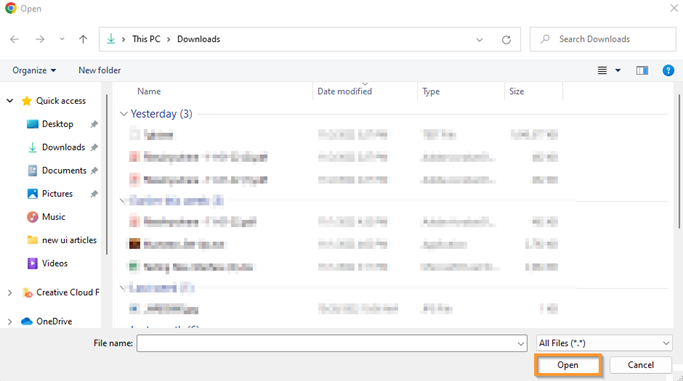
Task: Click the pin icon beside Downloads
Action: coord(94,148)
